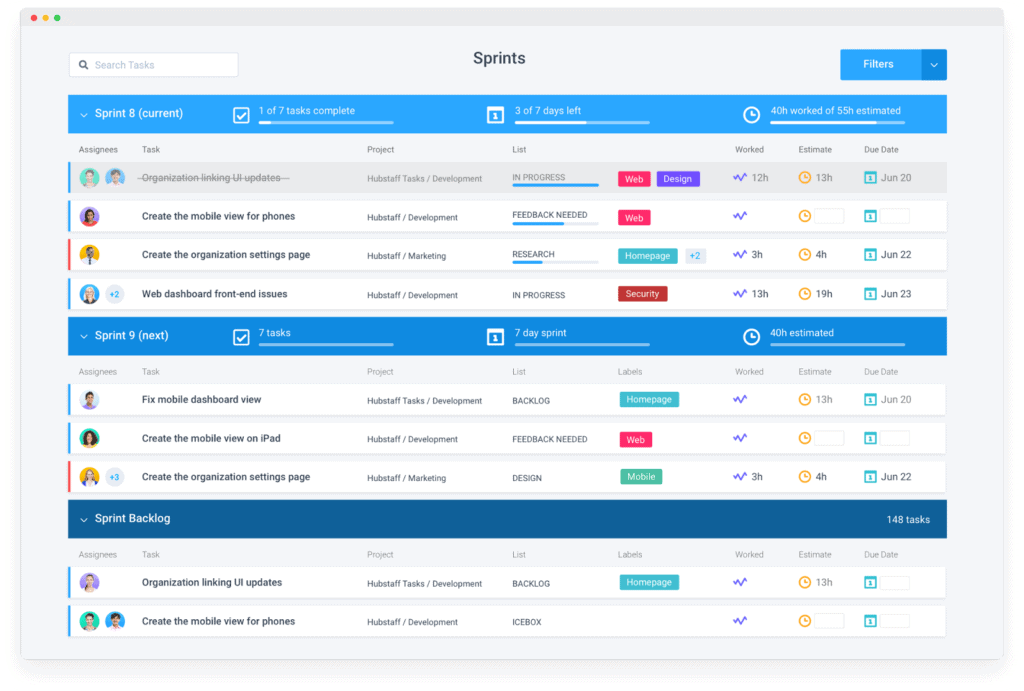Collapse the Sprint 8 (current) section
This screenshot has height=691, width=1024.
[84, 114]
